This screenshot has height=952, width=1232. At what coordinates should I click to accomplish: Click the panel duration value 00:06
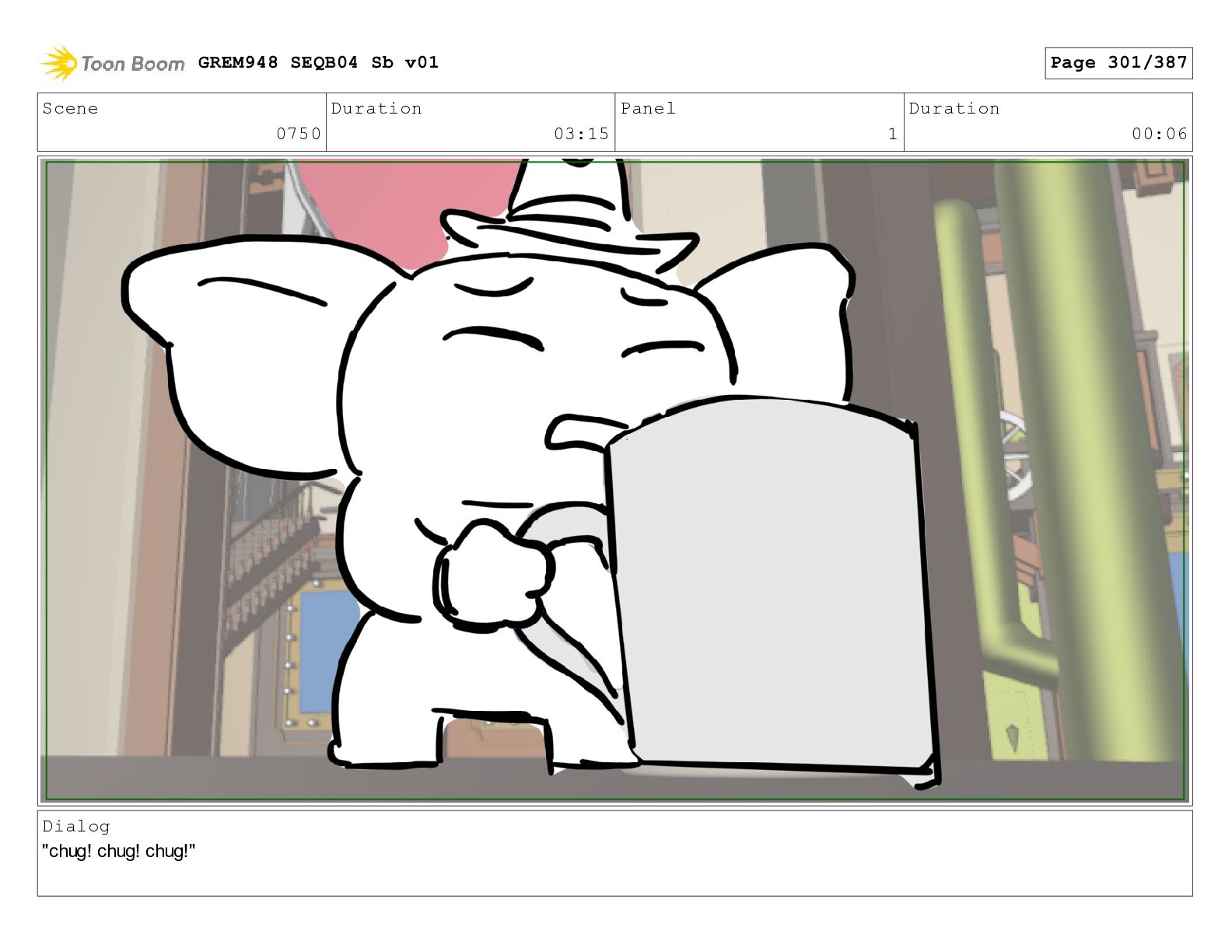coord(1160,134)
